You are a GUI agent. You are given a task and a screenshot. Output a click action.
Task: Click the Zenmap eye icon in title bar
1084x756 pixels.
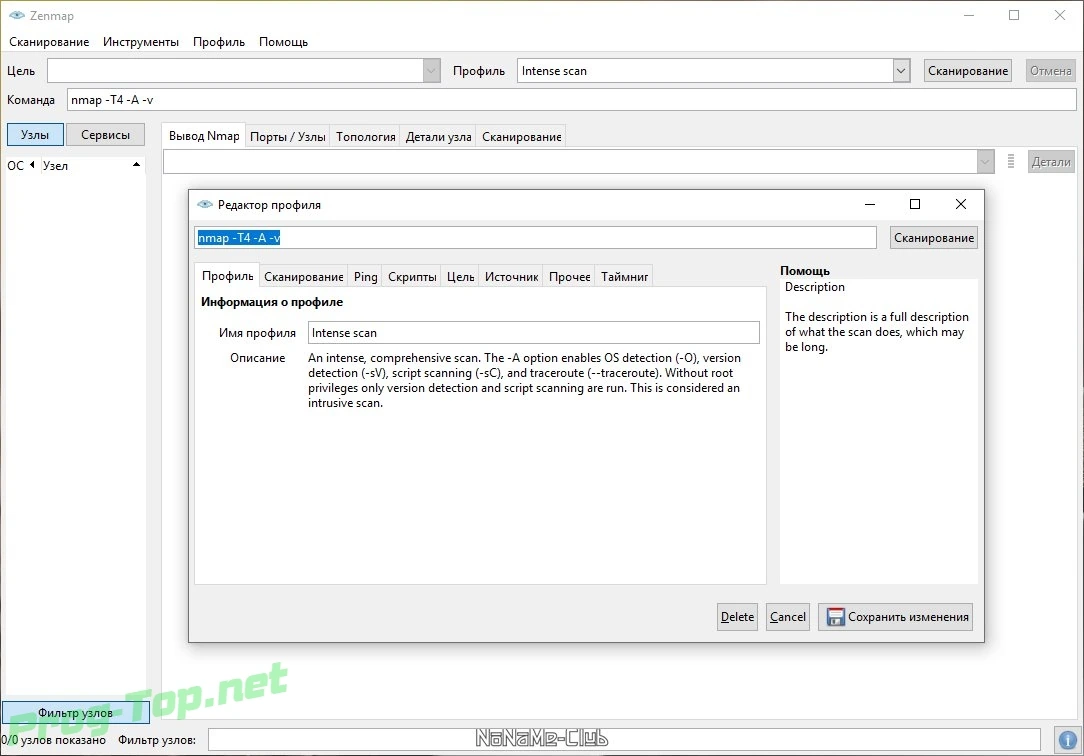click(x=17, y=15)
